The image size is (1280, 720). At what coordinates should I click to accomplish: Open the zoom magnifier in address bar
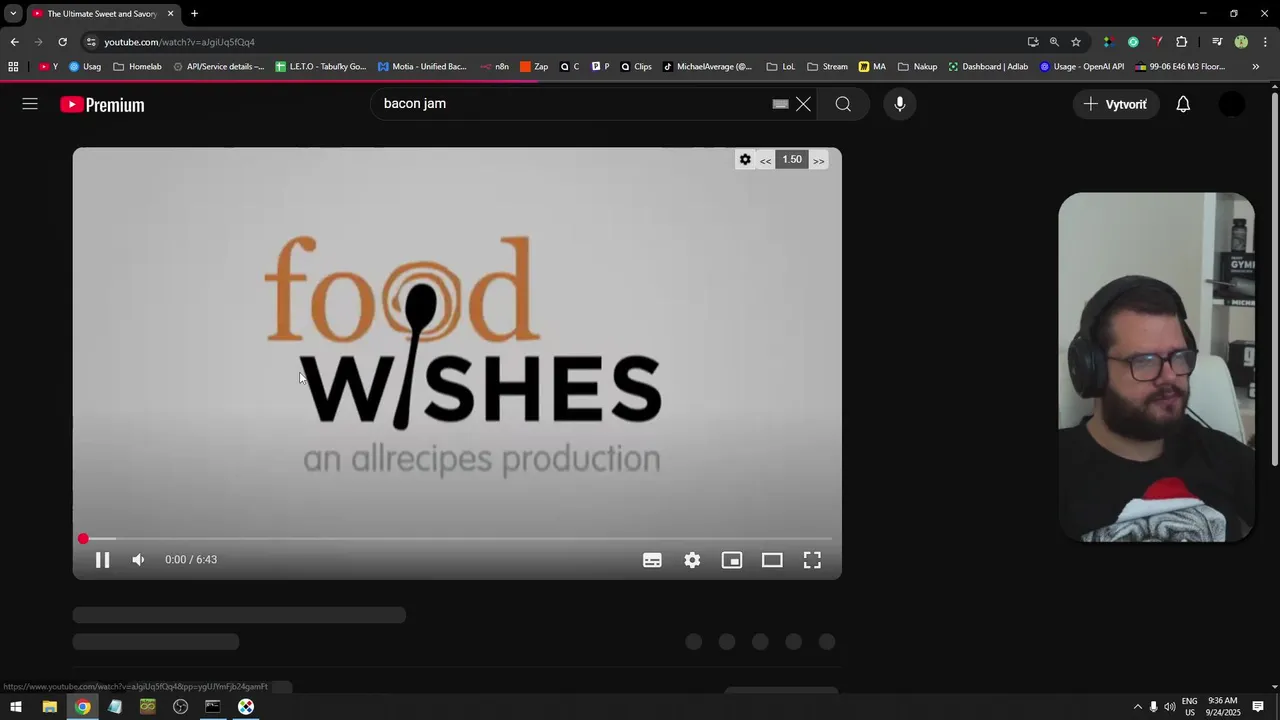(x=1054, y=42)
